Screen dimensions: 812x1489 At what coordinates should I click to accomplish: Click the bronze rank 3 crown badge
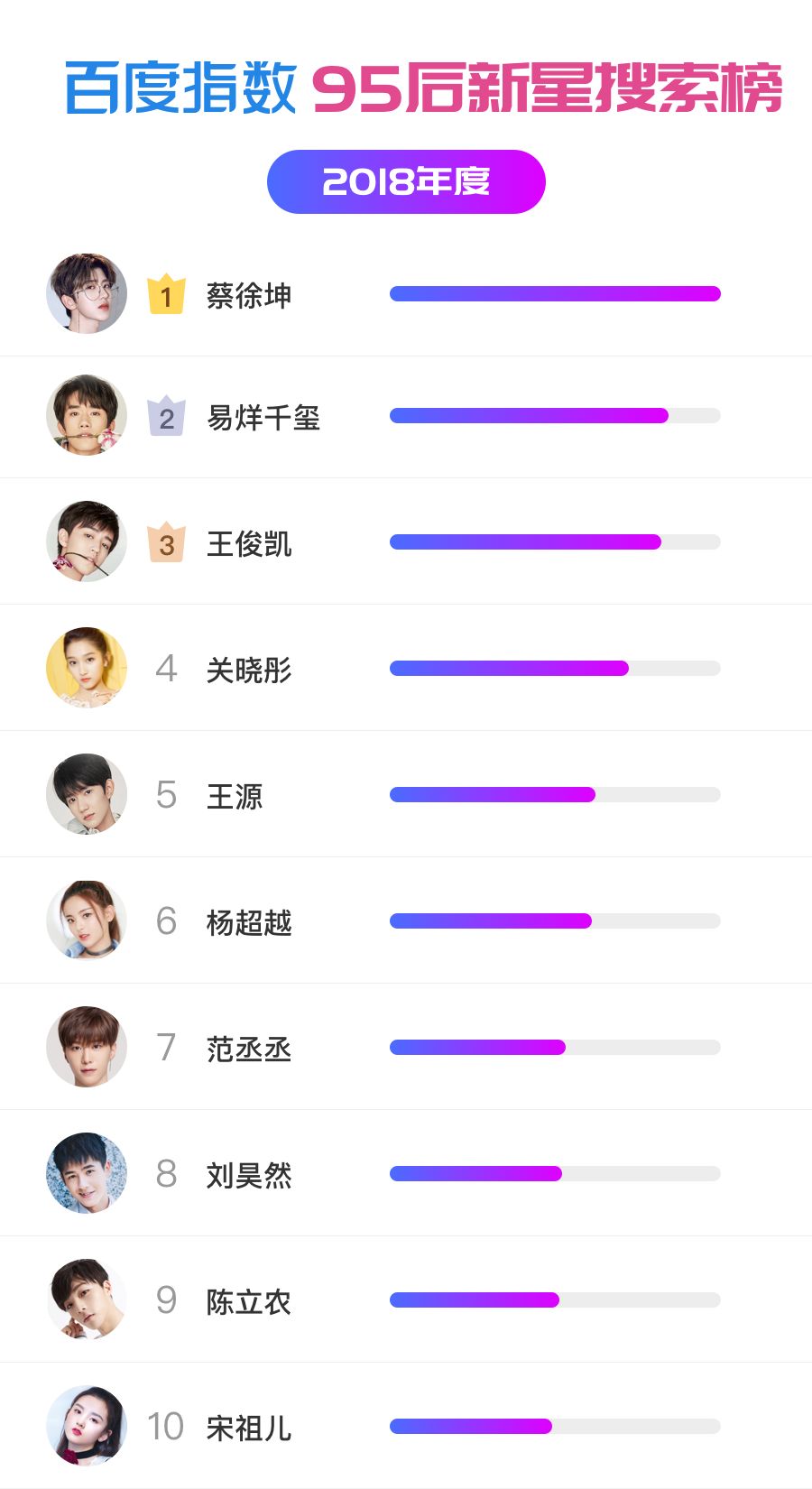(166, 543)
